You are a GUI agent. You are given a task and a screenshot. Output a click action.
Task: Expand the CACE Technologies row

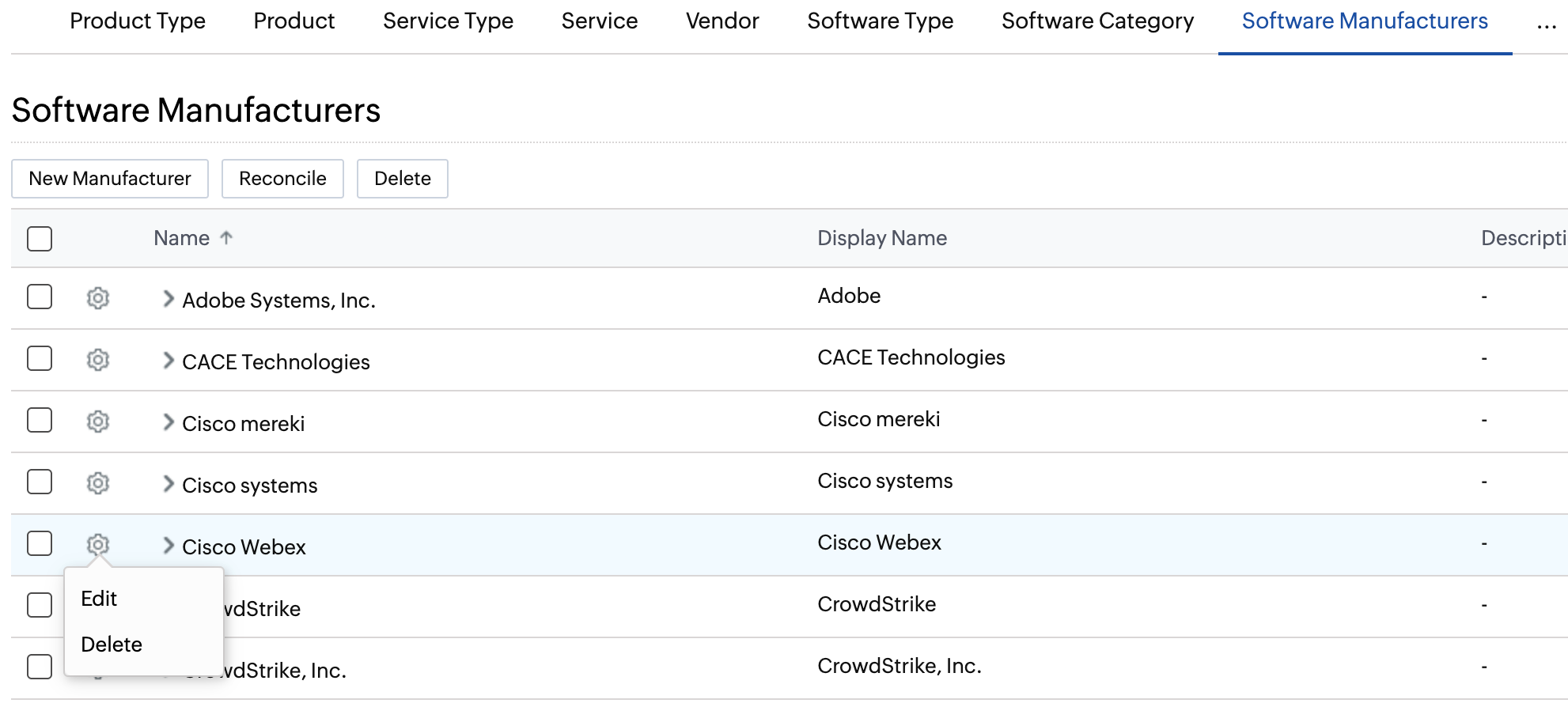click(168, 361)
